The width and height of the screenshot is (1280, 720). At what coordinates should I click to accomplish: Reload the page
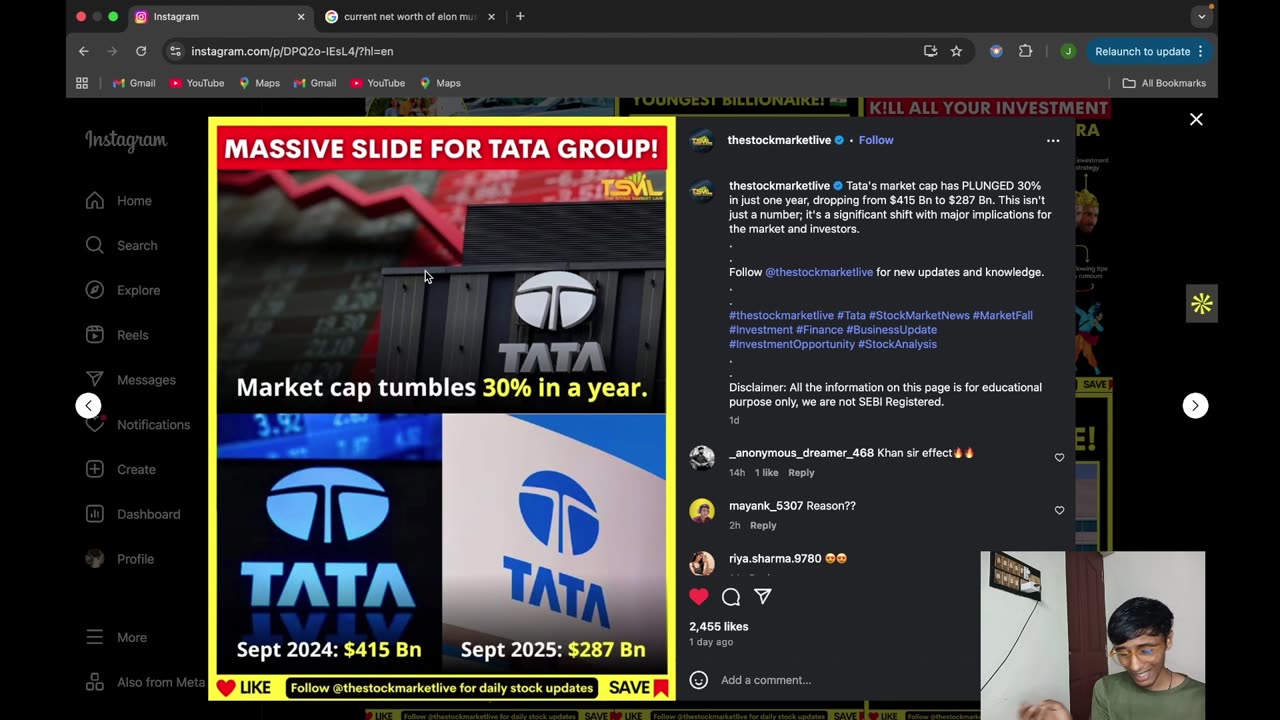(x=141, y=51)
